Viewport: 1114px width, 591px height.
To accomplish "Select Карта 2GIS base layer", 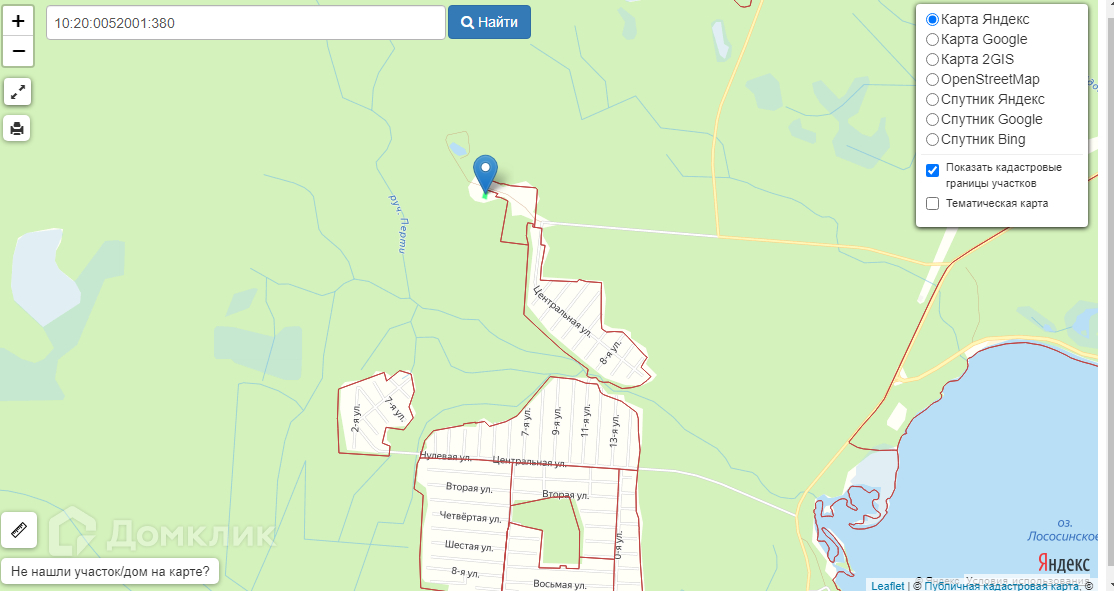I will click(x=933, y=60).
